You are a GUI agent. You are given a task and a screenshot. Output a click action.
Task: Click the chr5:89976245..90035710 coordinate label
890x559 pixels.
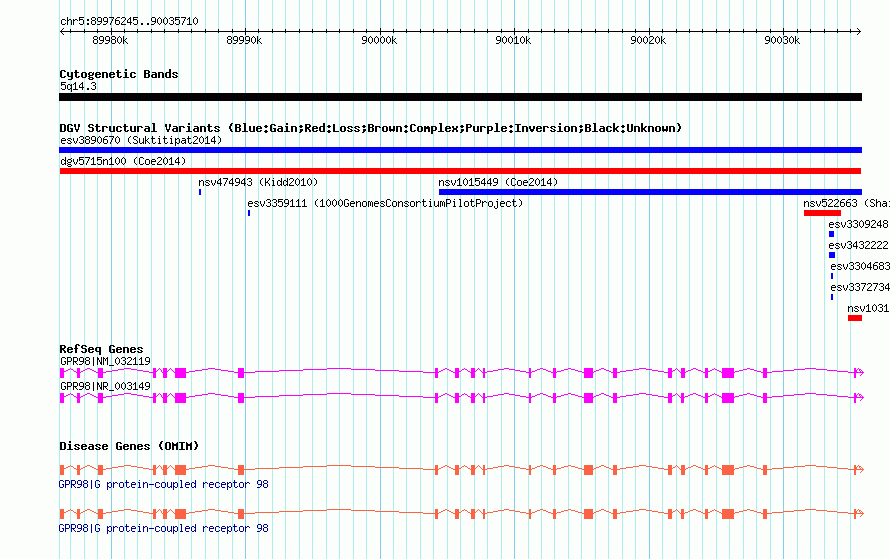[x=129, y=22]
